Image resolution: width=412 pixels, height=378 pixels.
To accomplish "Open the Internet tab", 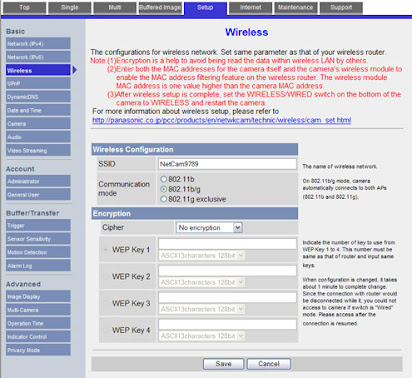I will (250, 8).
